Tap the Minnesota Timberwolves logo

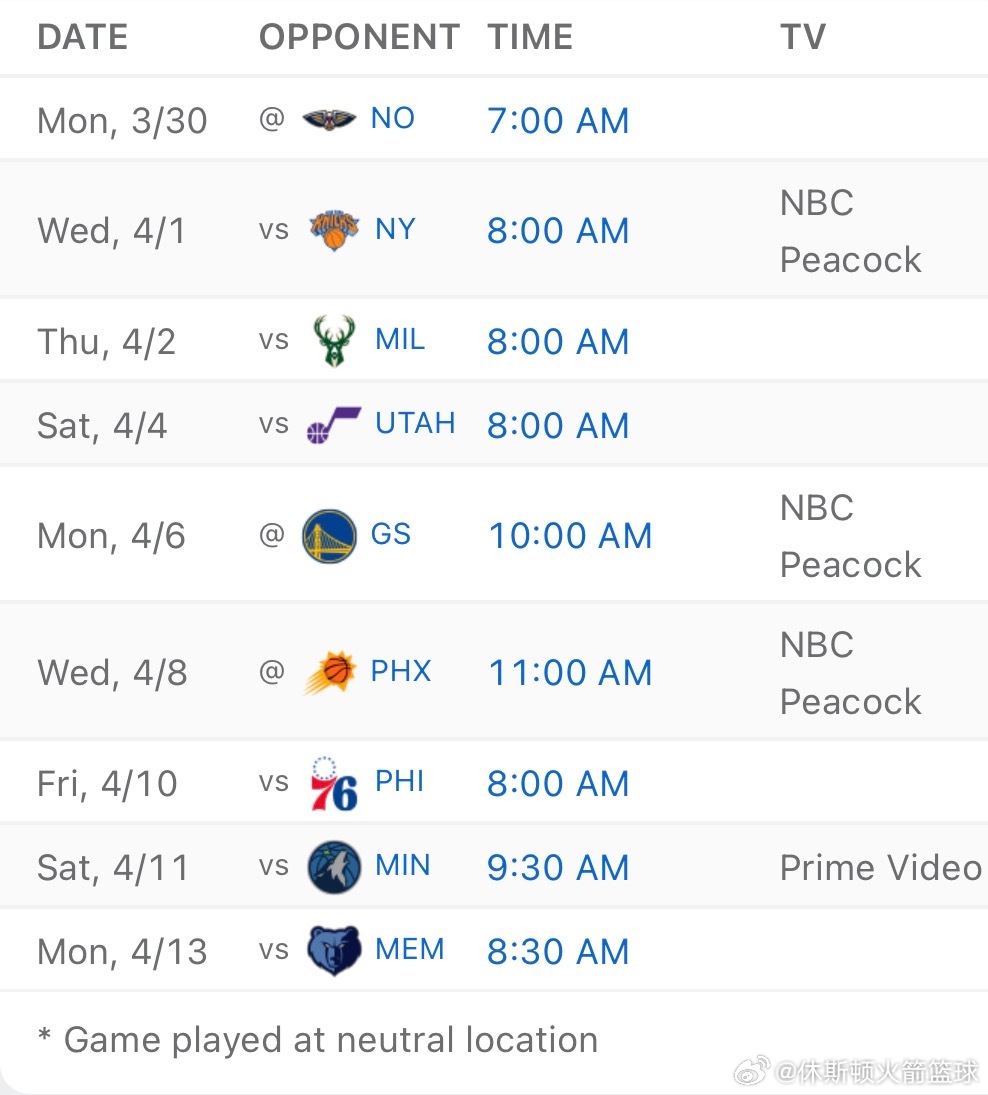(334, 867)
